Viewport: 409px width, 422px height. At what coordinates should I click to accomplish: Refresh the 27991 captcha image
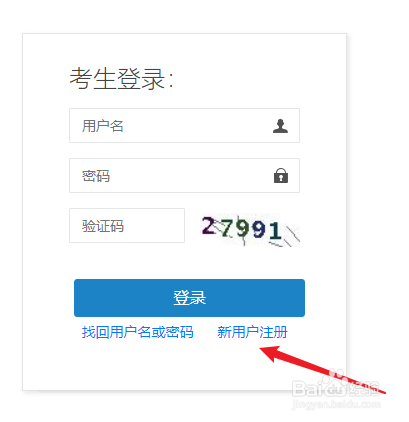[x=250, y=229]
